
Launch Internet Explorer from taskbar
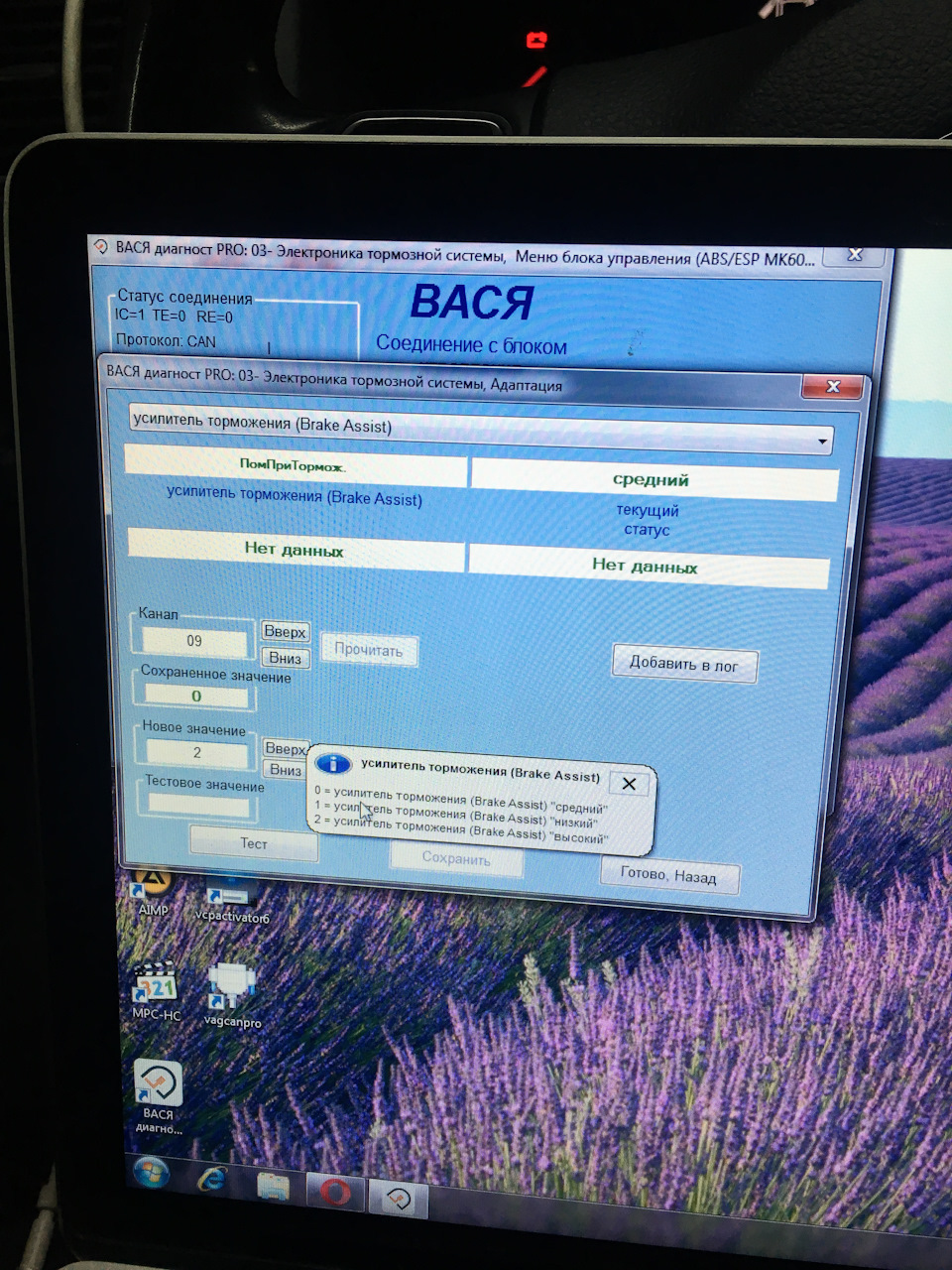point(212,1181)
